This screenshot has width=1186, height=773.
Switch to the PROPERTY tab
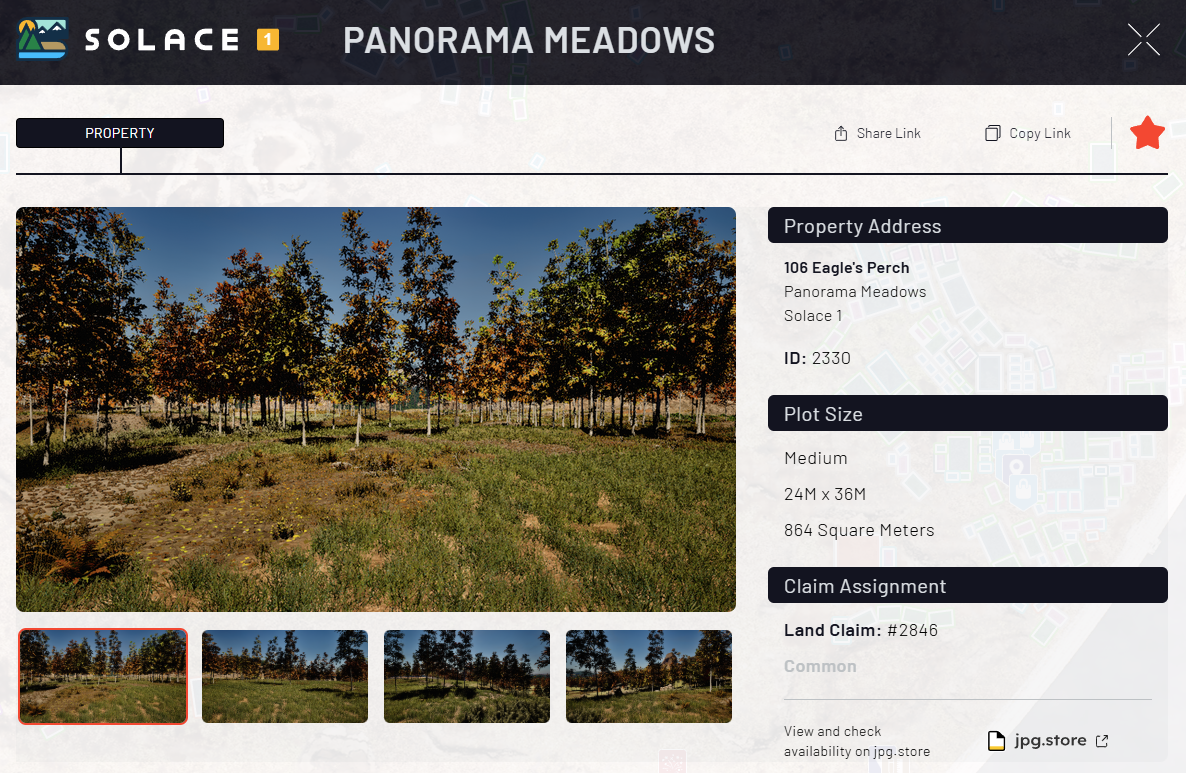120,133
